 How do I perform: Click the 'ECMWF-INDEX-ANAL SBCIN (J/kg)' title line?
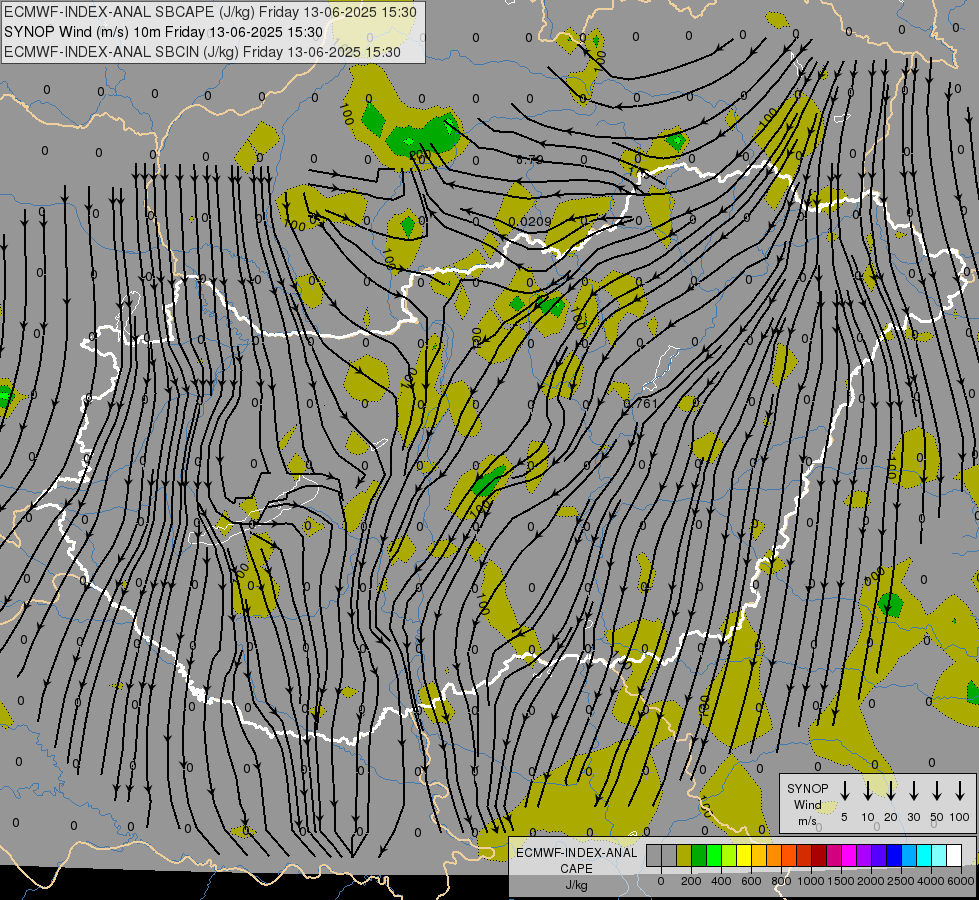click(x=202, y=52)
